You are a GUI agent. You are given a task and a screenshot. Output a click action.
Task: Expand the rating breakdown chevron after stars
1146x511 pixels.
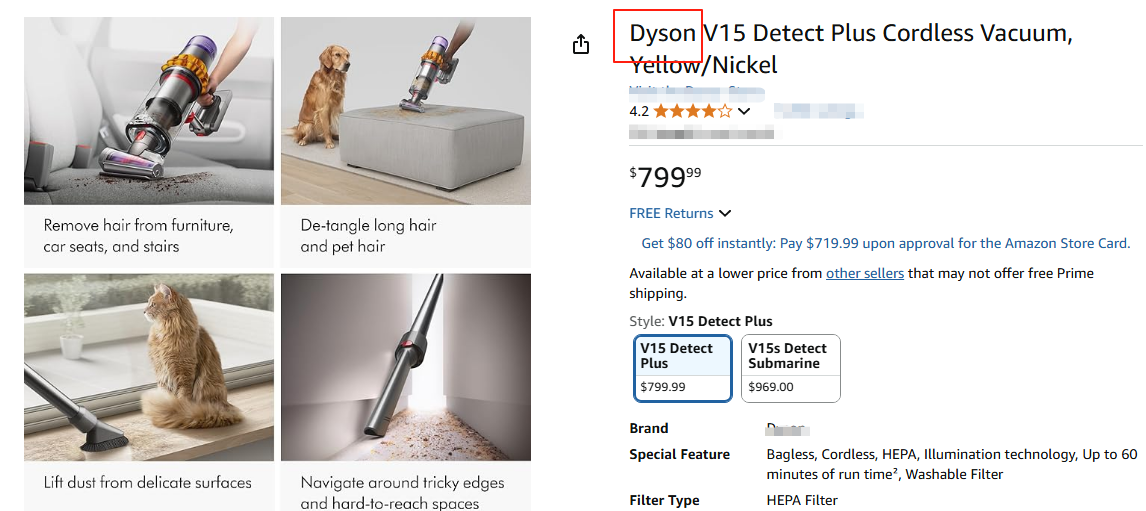click(x=743, y=111)
